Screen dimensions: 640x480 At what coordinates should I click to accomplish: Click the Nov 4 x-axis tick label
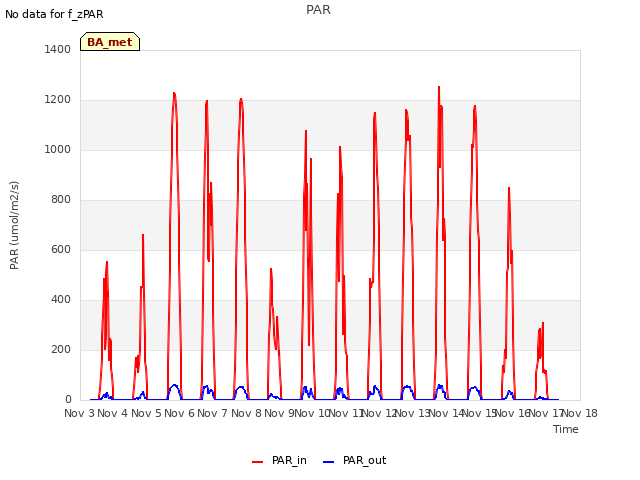(113, 413)
